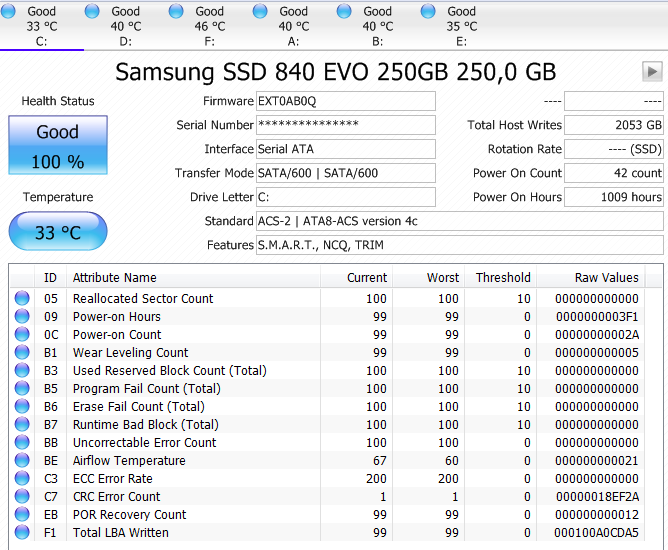Click status orb for ECC Error Rate

coord(22,478)
